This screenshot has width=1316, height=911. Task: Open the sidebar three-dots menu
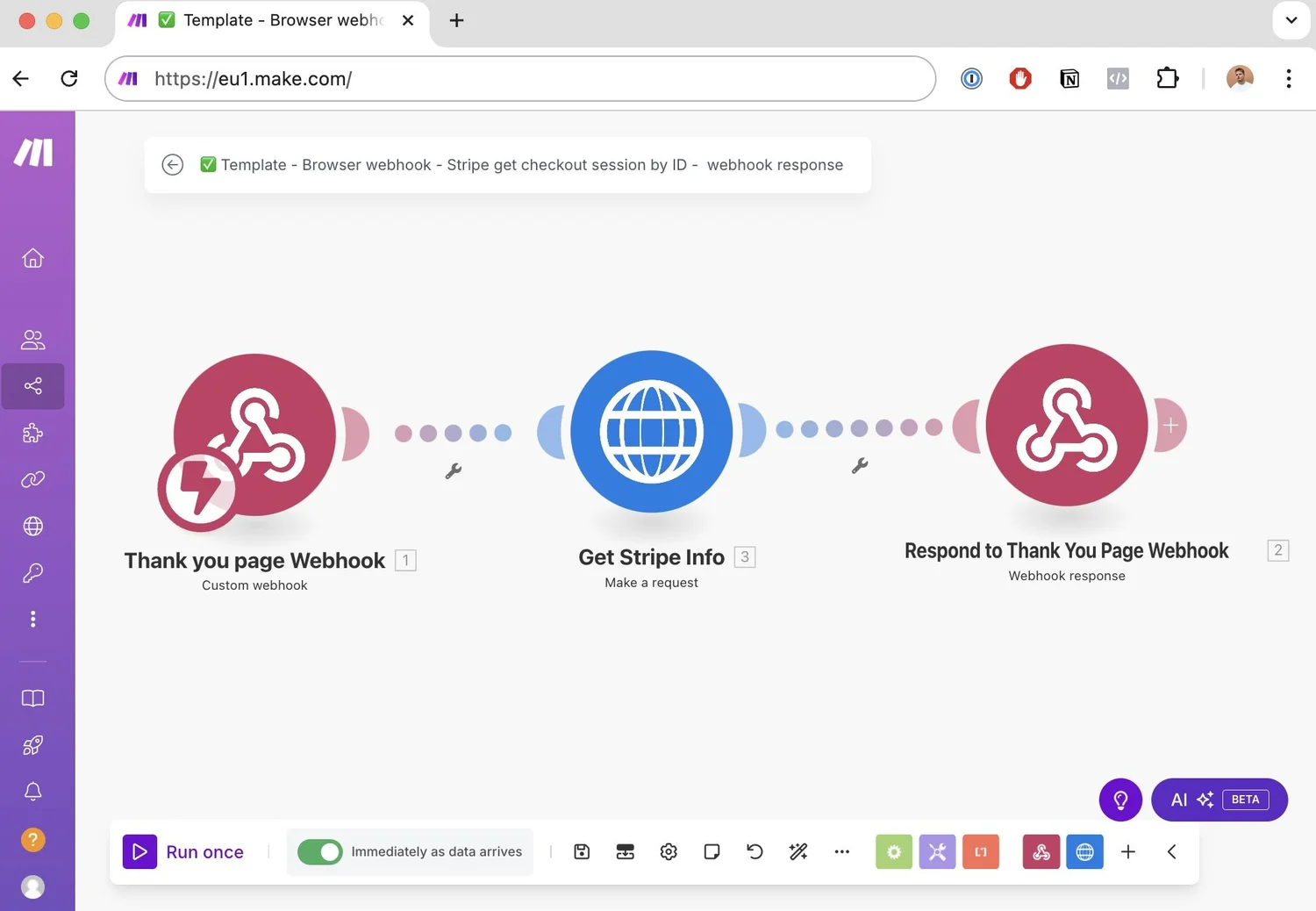[32, 619]
